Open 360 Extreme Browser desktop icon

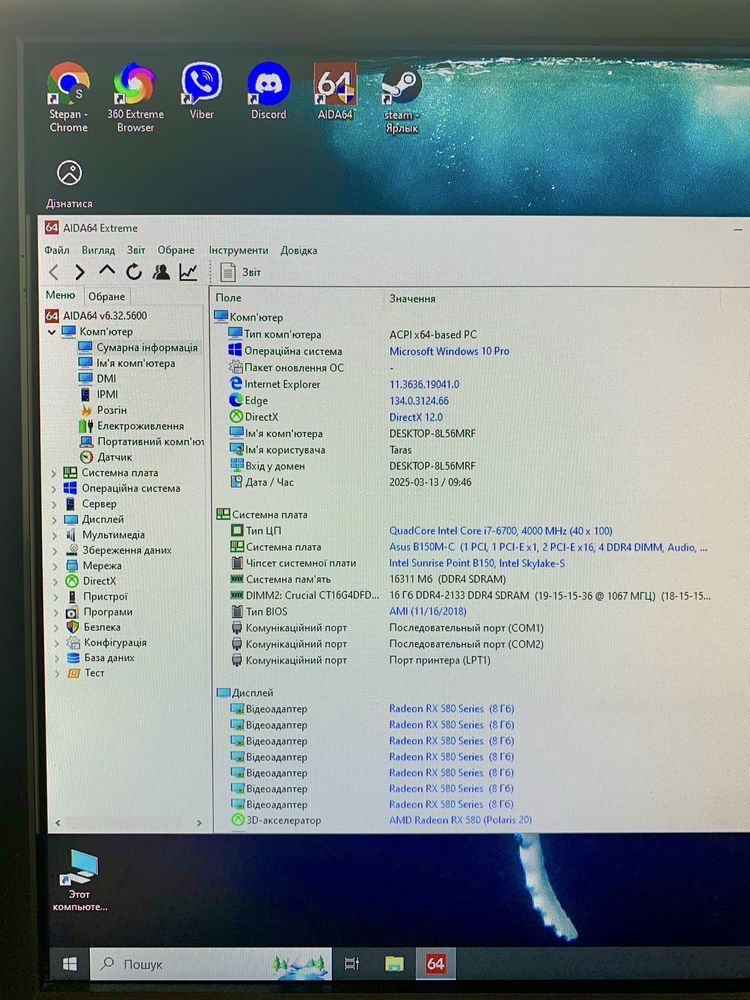pyautogui.click(x=135, y=96)
